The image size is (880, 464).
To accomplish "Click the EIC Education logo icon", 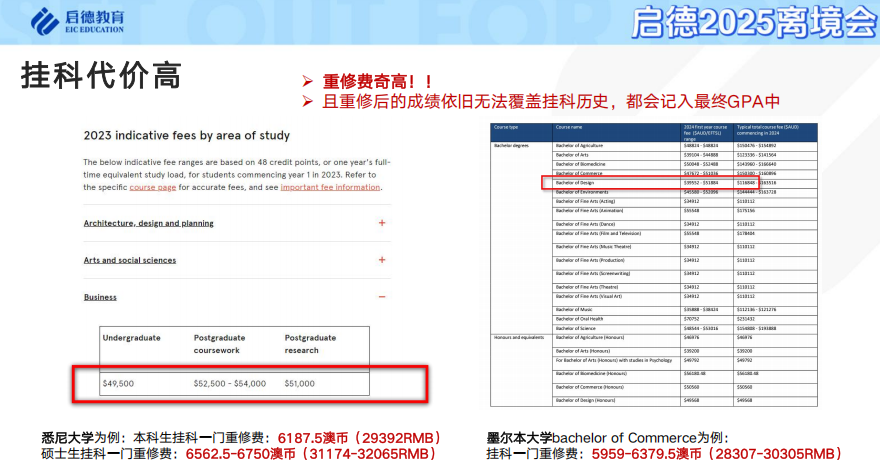I will pos(45,21).
